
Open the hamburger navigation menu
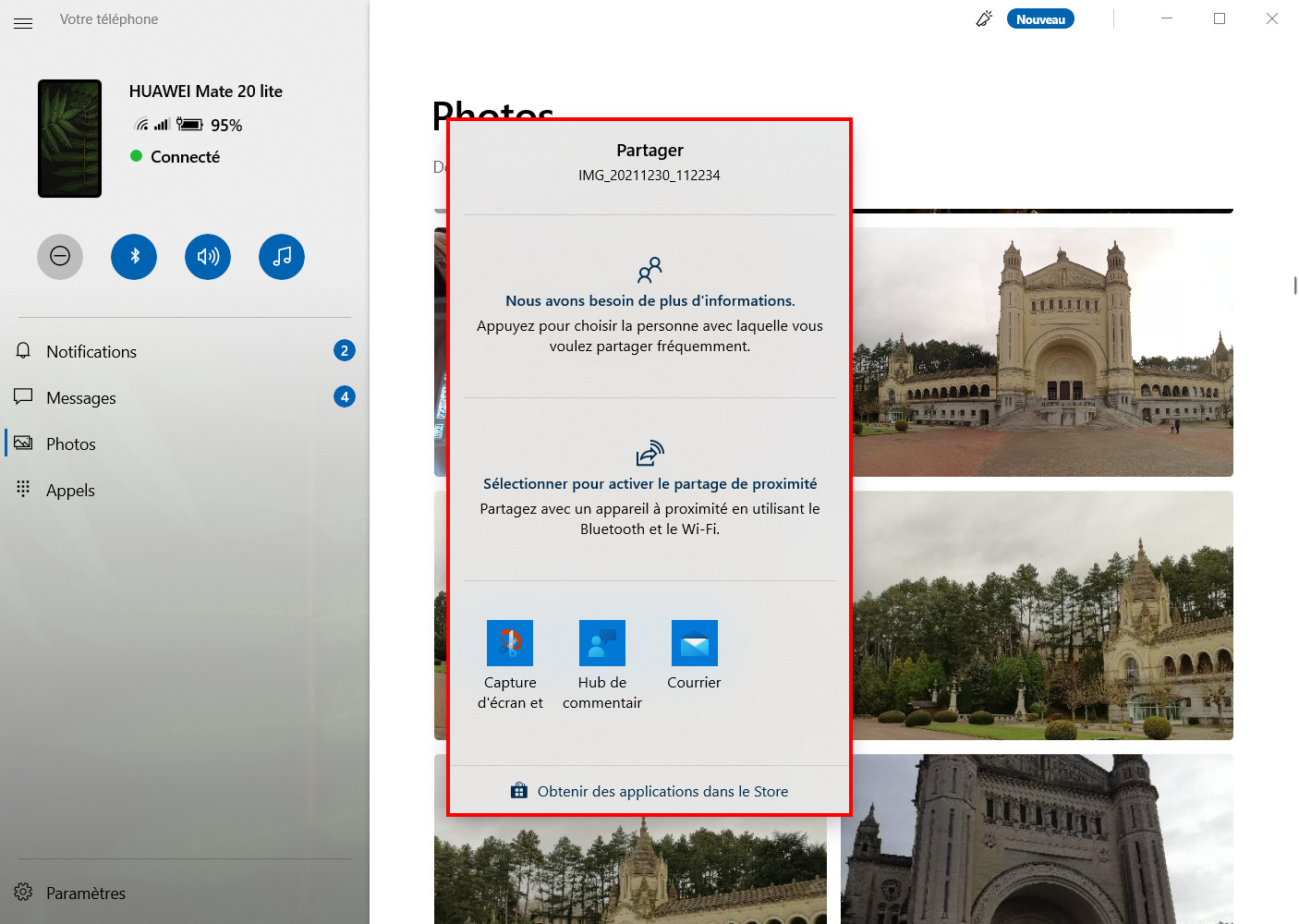click(x=23, y=23)
